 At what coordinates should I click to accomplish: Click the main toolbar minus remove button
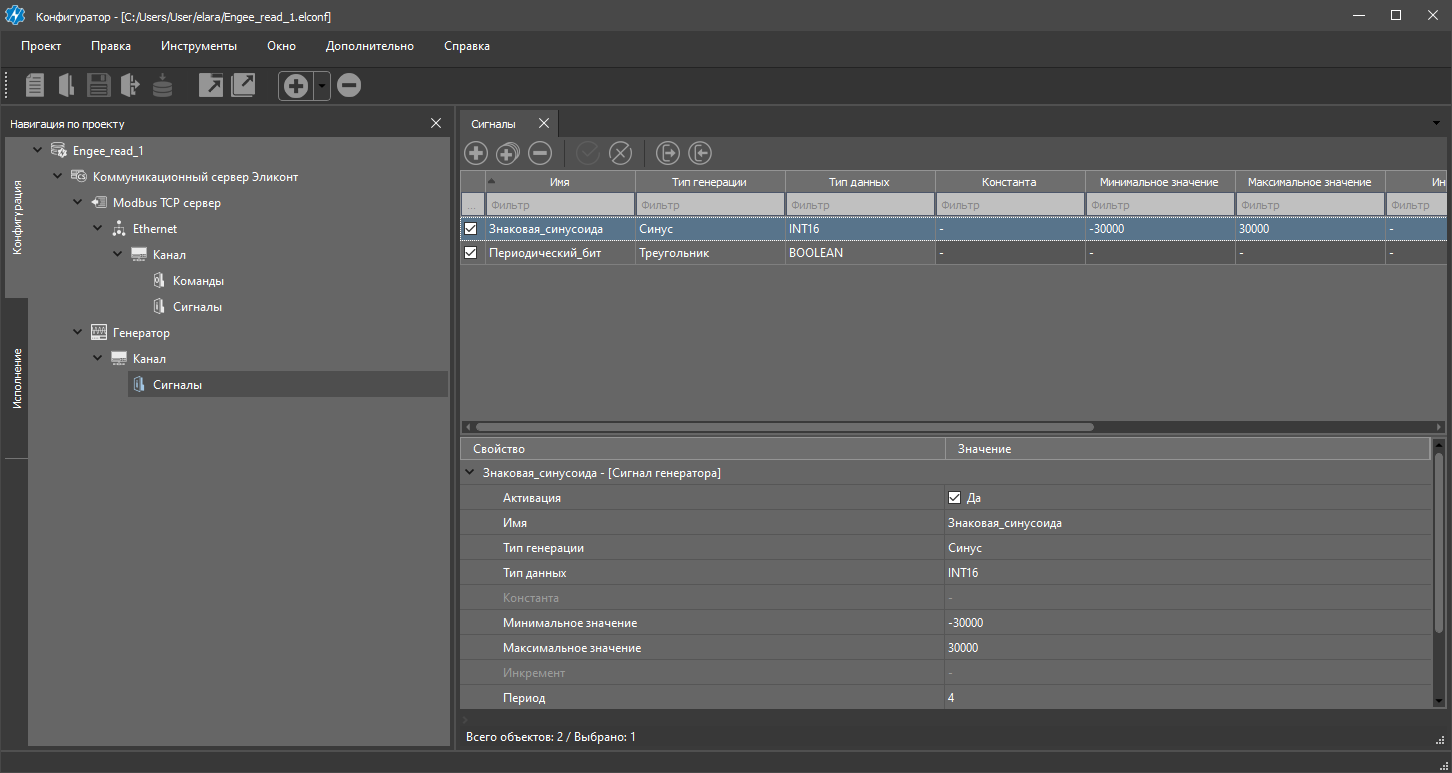(x=349, y=86)
